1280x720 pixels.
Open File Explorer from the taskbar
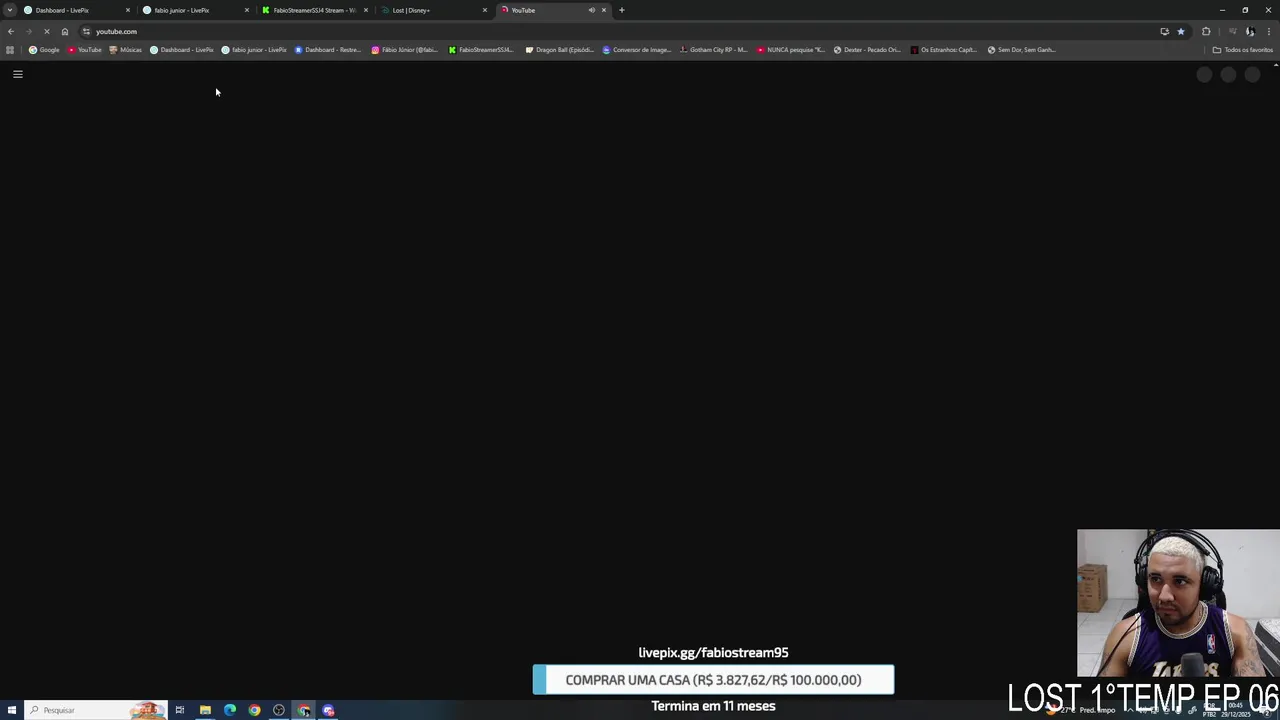click(x=205, y=710)
